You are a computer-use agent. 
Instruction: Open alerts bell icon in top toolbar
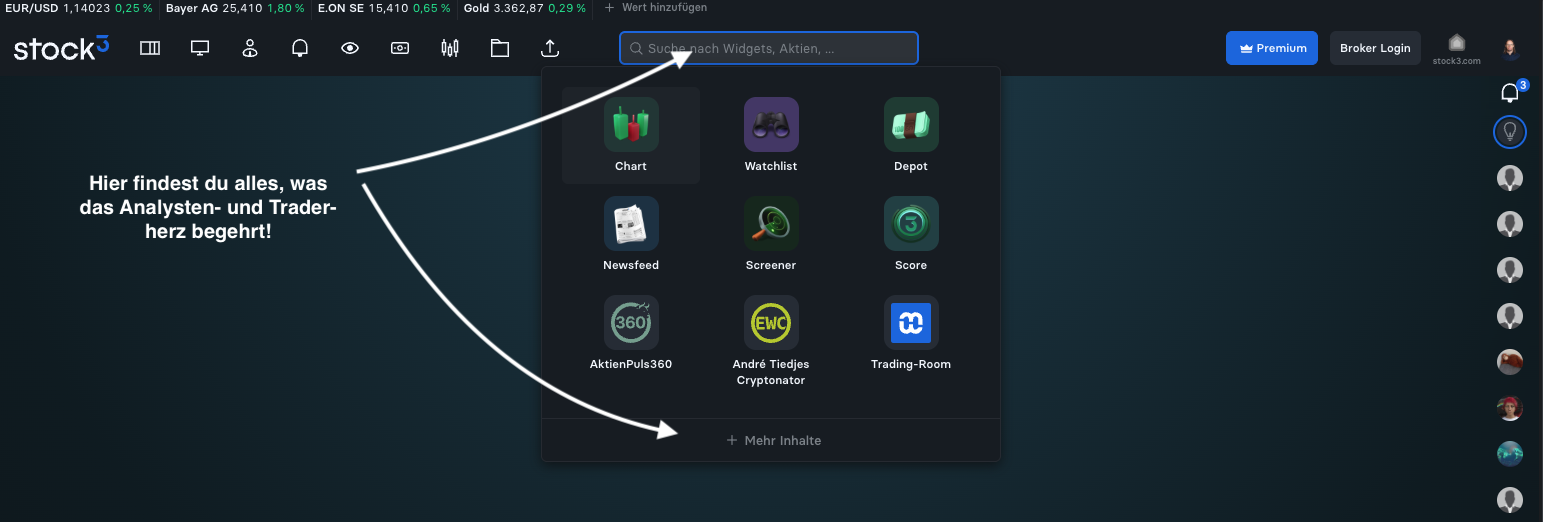coord(300,48)
